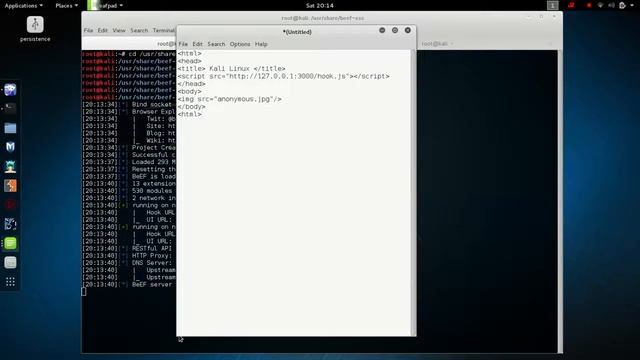Click the 'BeEF server' terminal line

click(x=129, y=284)
